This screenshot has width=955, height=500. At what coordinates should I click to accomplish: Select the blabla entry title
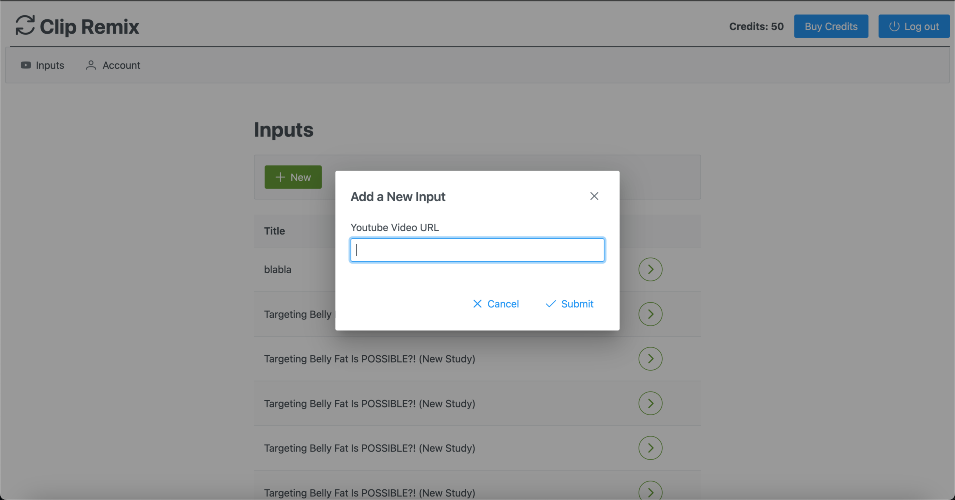278,270
